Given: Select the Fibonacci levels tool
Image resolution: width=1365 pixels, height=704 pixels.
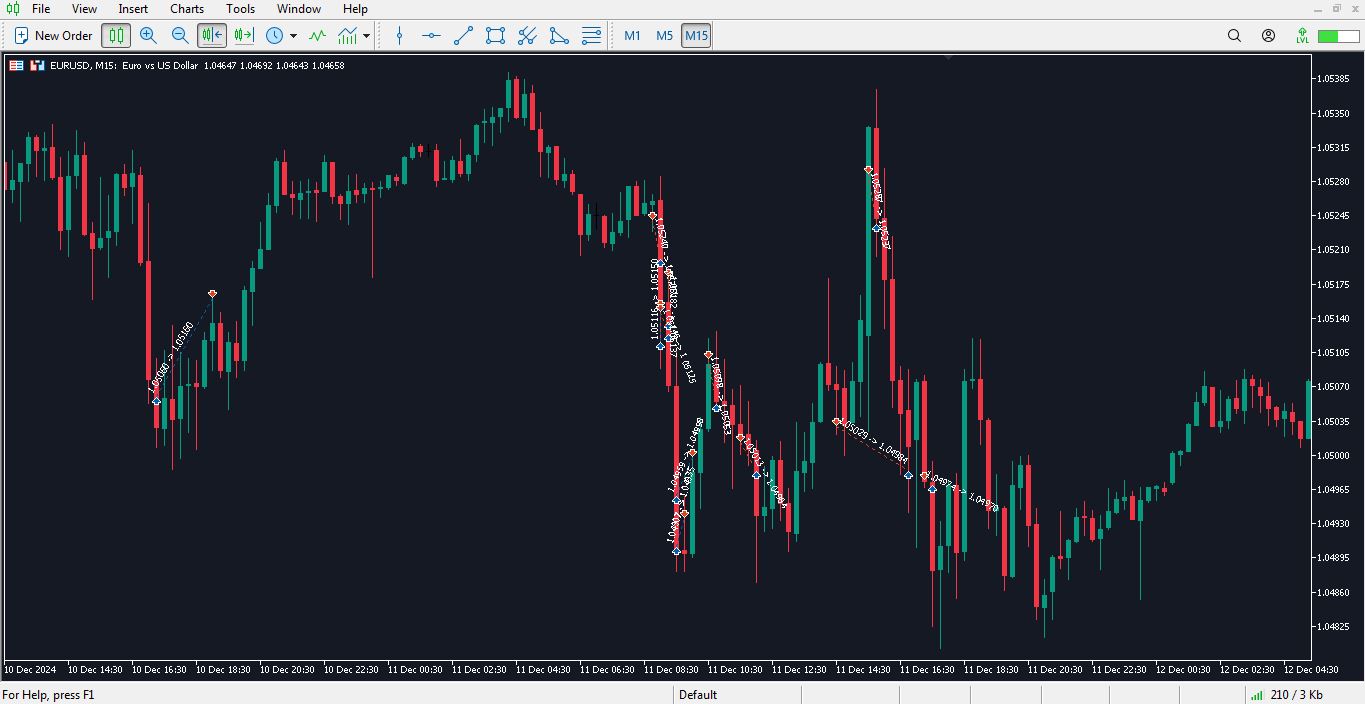Looking at the screenshot, I should pyautogui.click(x=591, y=35).
